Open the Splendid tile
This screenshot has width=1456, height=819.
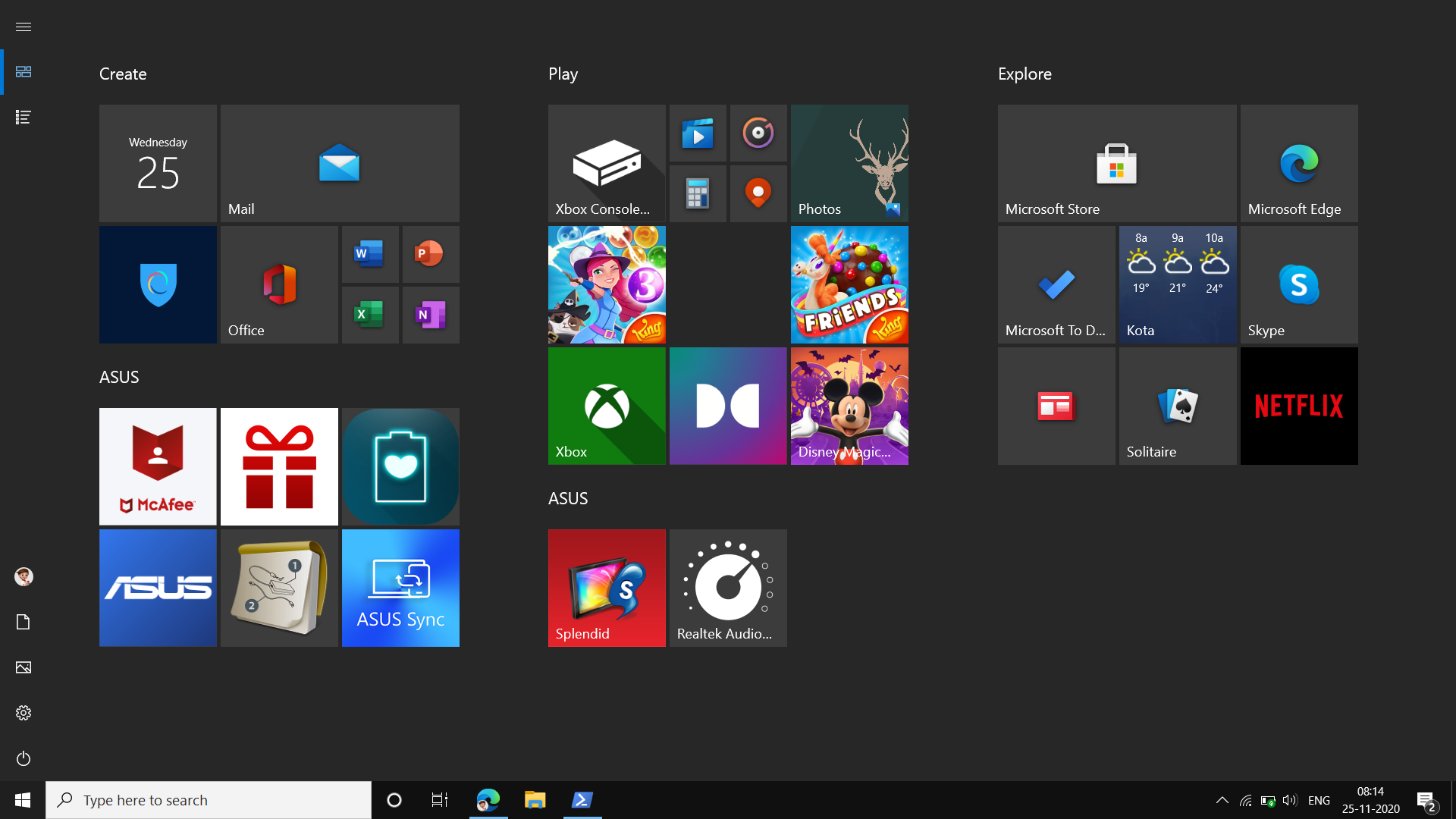[607, 588]
